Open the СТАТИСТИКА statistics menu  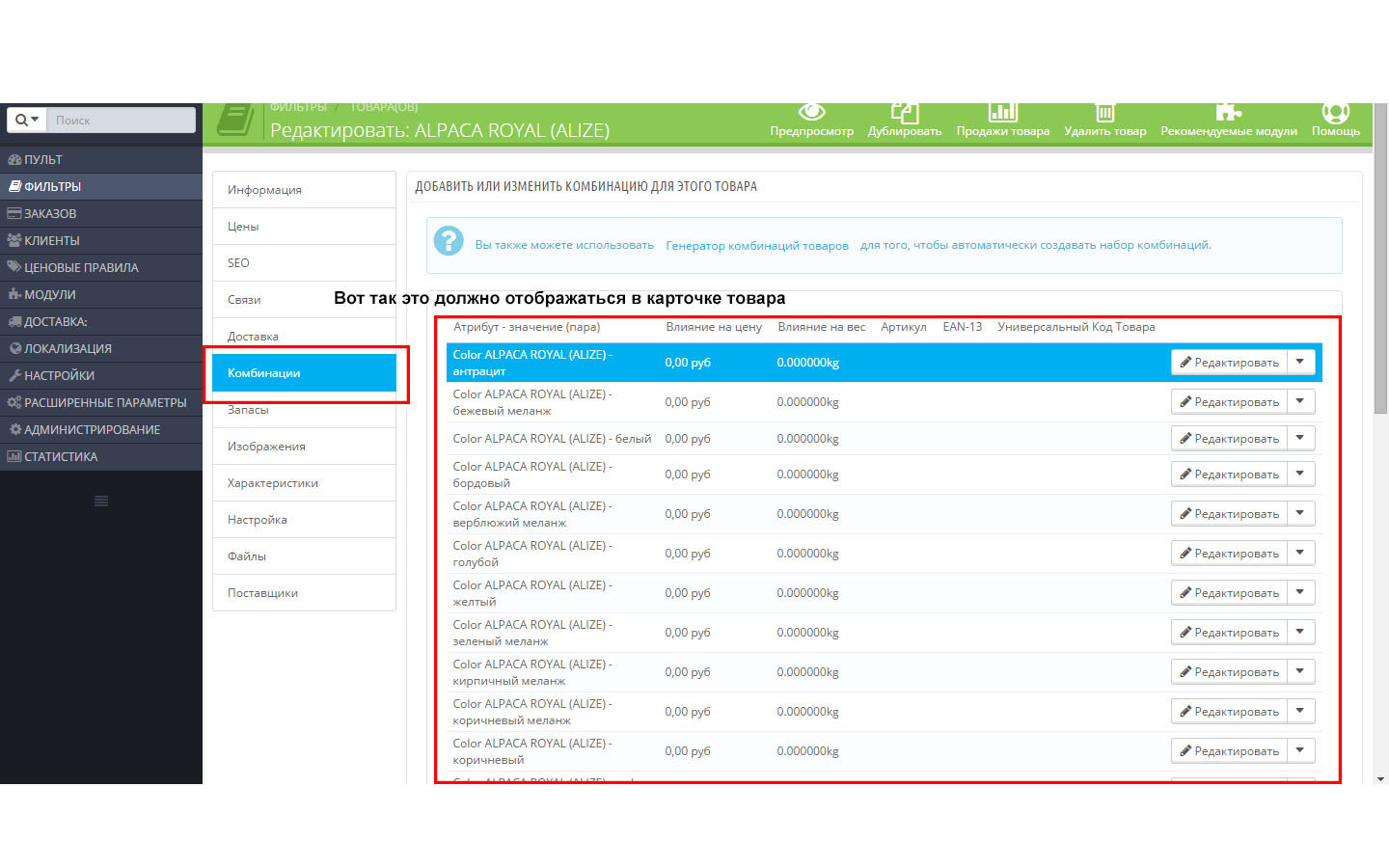101,456
